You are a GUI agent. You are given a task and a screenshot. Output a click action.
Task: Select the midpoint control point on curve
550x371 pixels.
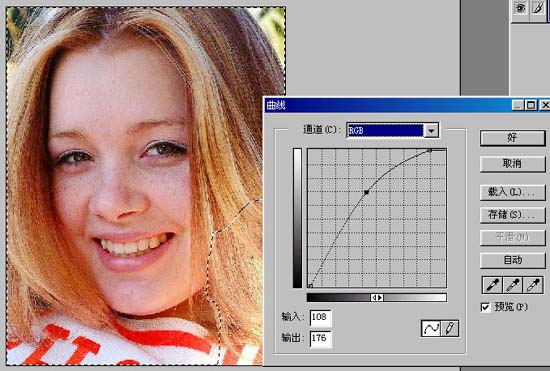(x=367, y=192)
